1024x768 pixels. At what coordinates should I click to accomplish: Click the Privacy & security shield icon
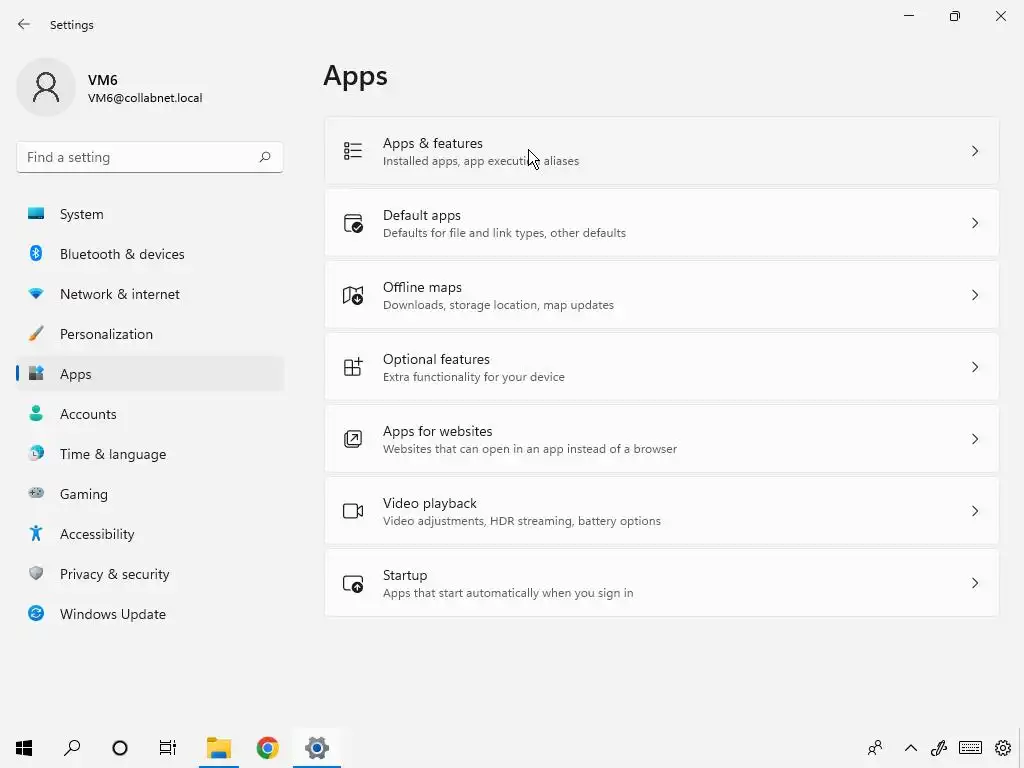(x=36, y=574)
